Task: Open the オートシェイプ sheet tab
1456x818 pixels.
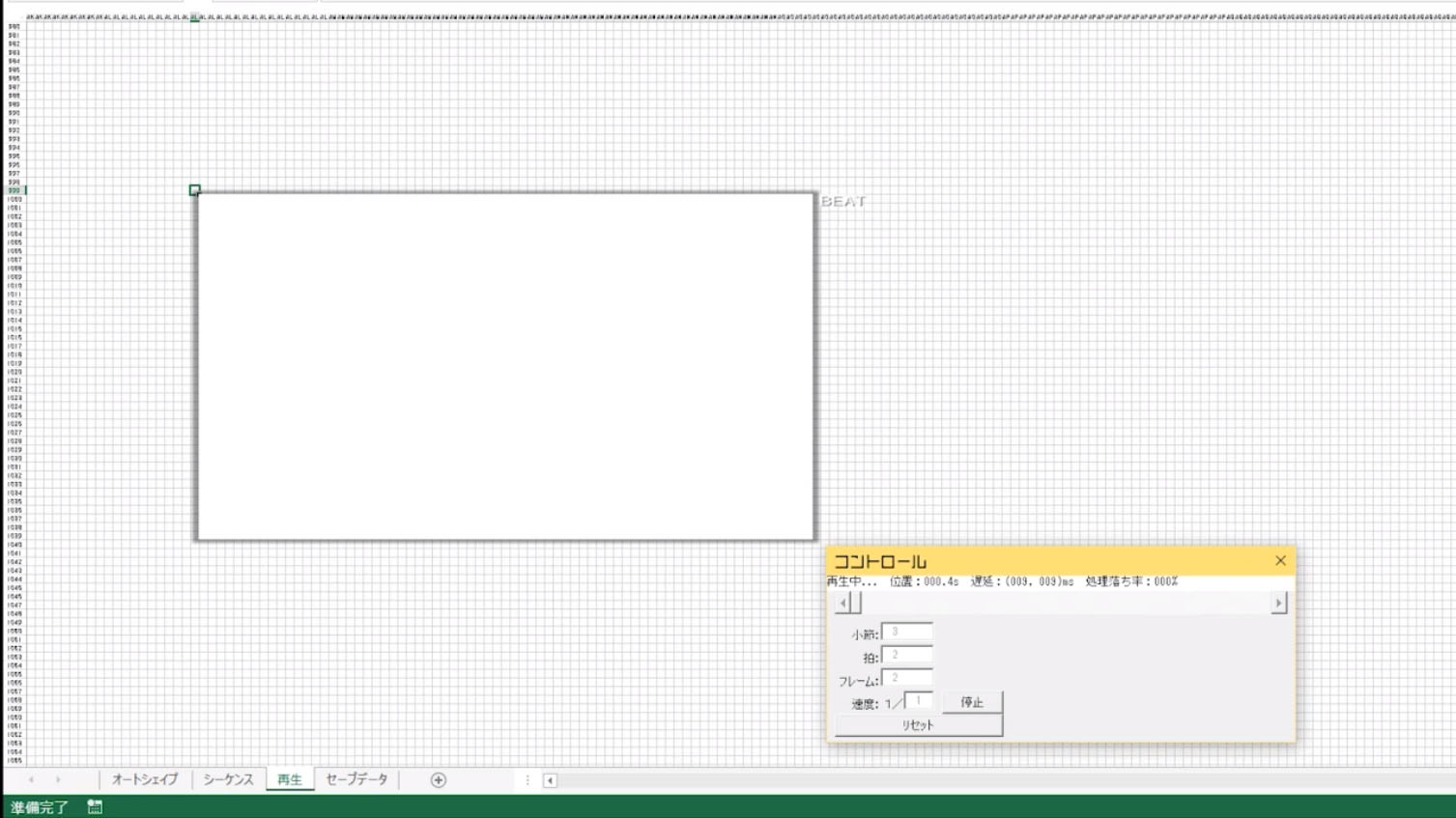Action: (x=145, y=779)
